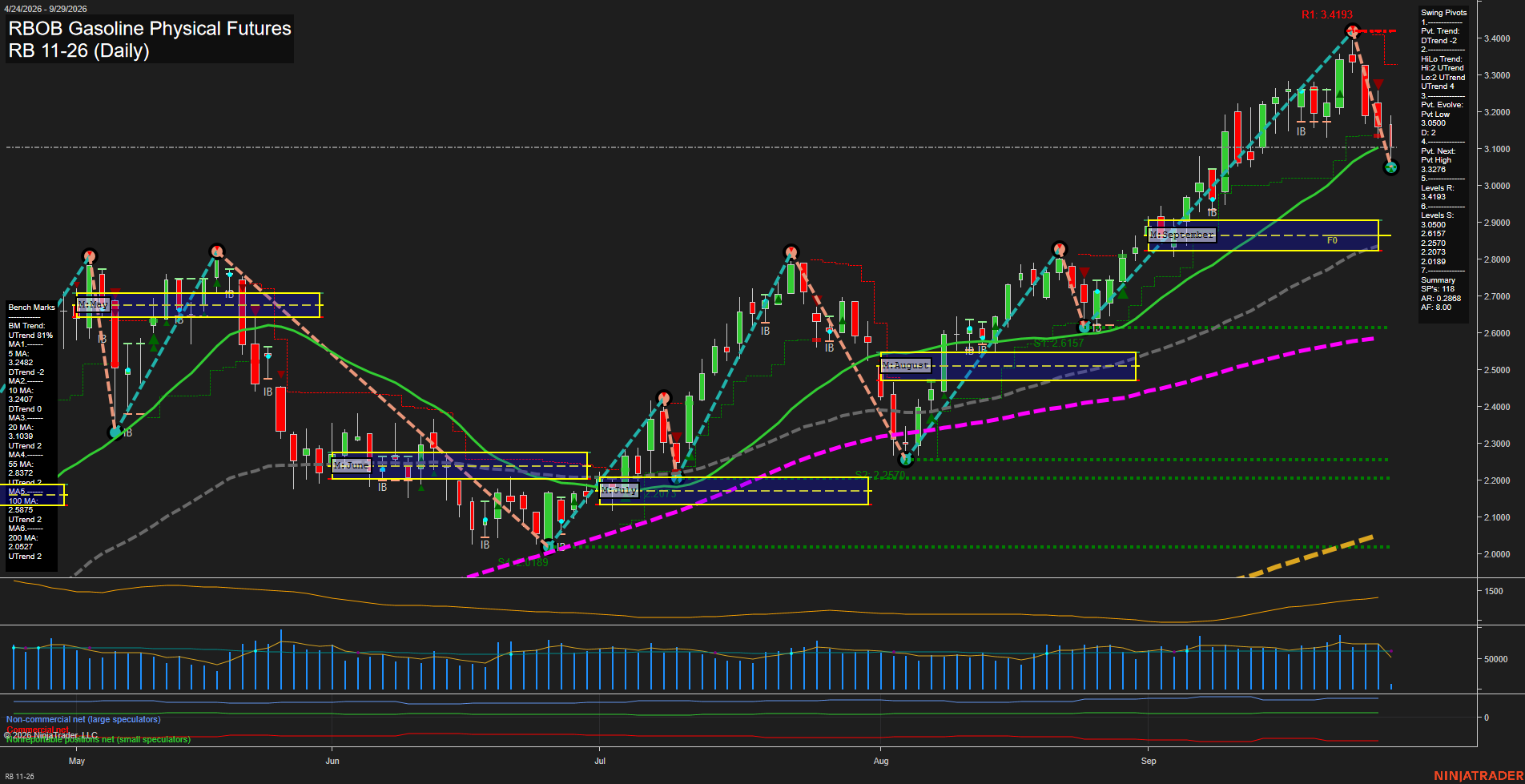Select the swing high pivot marker below R1
Image resolution: width=1525 pixels, height=784 pixels.
point(1352,31)
